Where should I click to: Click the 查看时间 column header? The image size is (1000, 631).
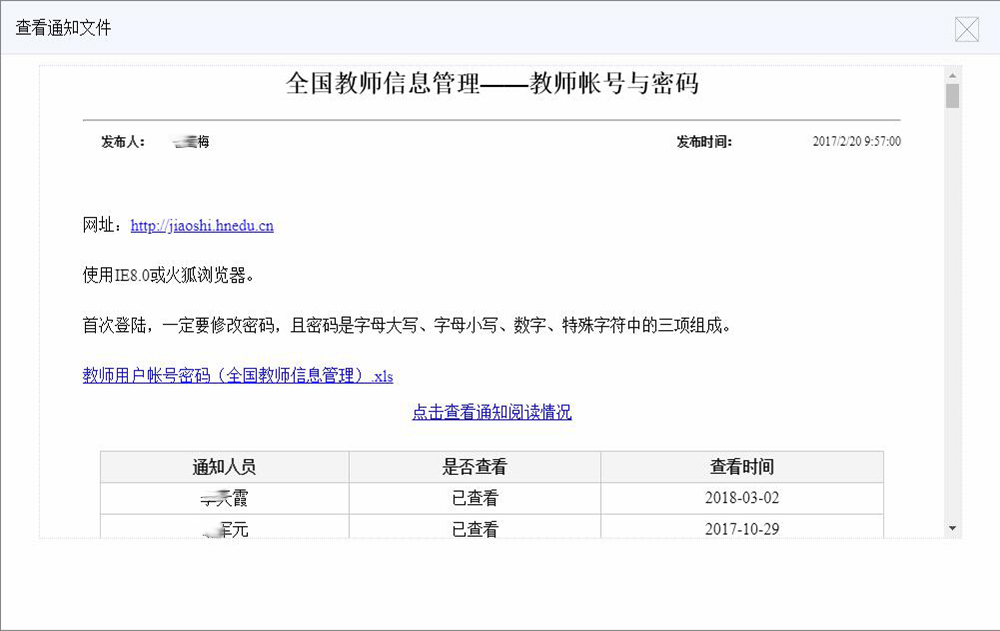(742, 467)
